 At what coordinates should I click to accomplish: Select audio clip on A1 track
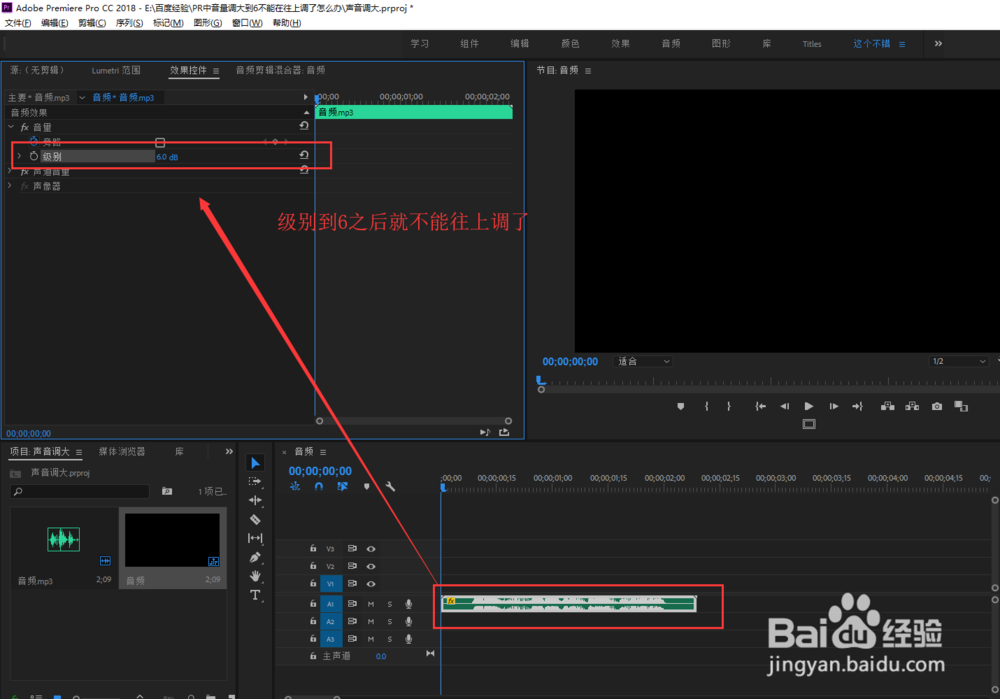[568, 603]
